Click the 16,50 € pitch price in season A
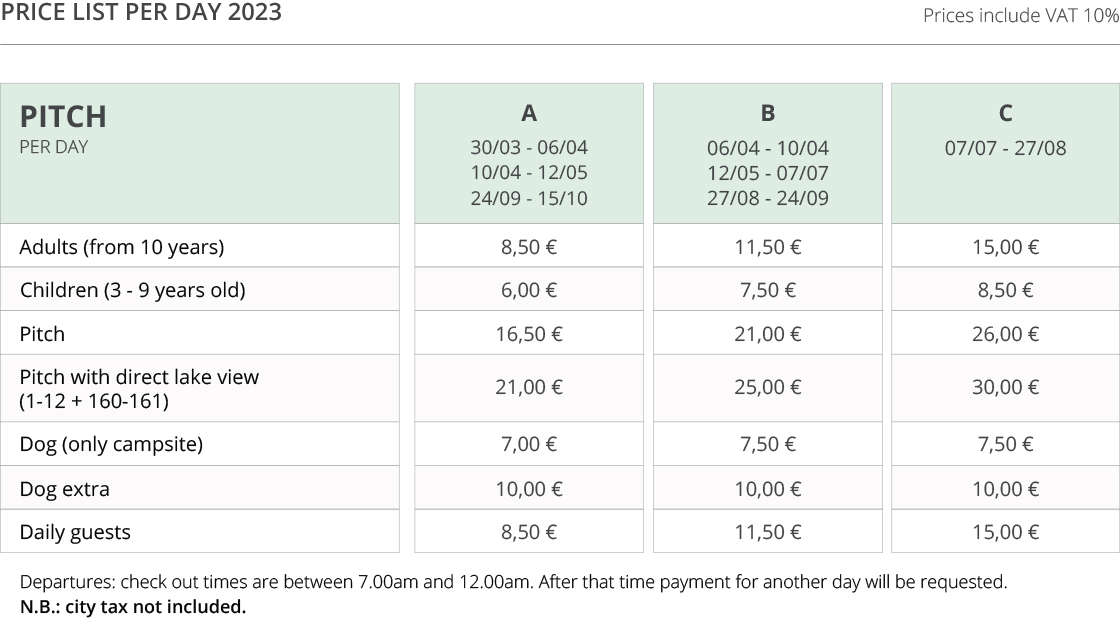 [x=529, y=334]
